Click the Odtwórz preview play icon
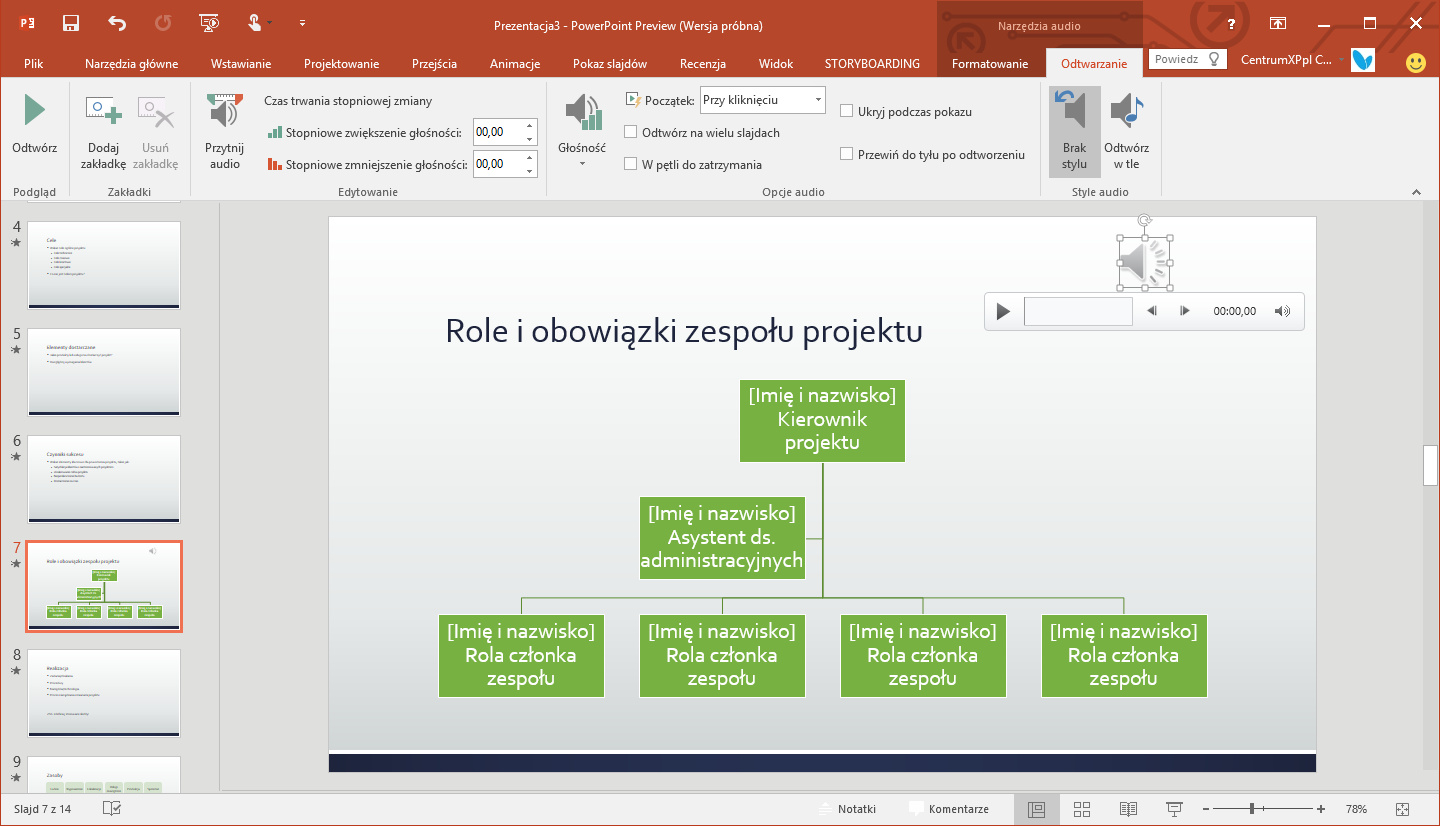 pos(34,111)
